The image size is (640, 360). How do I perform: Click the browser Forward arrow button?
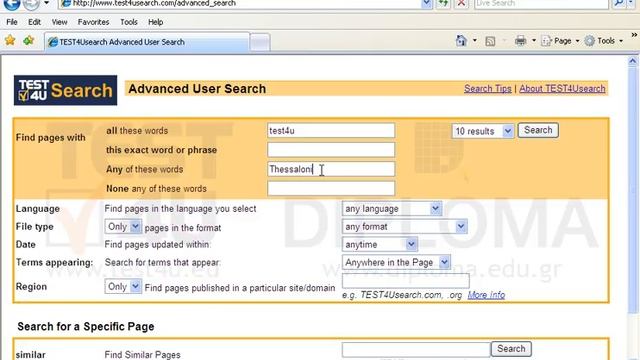coord(31,4)
